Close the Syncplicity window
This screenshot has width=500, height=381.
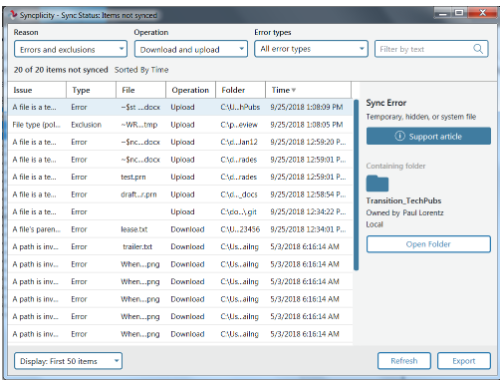(x=482, y=13)
